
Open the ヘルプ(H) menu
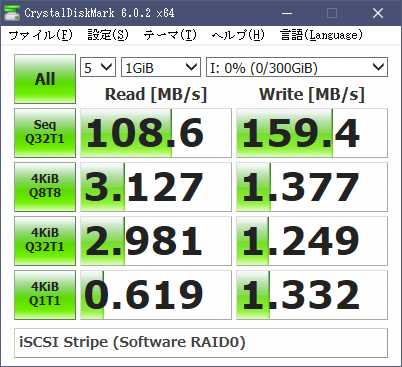pyautogui.click(x=238, y=35)
